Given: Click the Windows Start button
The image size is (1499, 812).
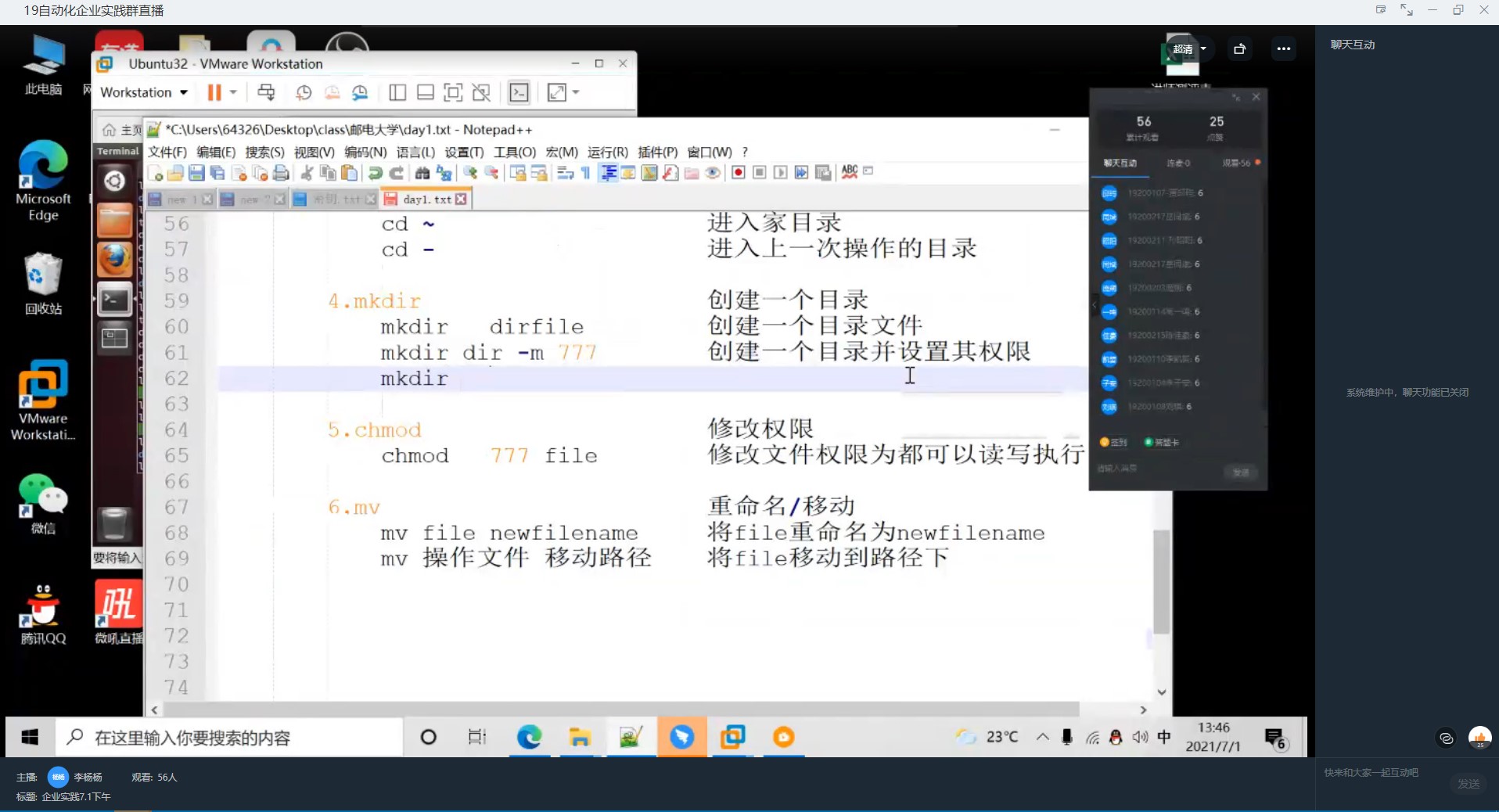Looking at the screenshot, I should coord(30,737).
